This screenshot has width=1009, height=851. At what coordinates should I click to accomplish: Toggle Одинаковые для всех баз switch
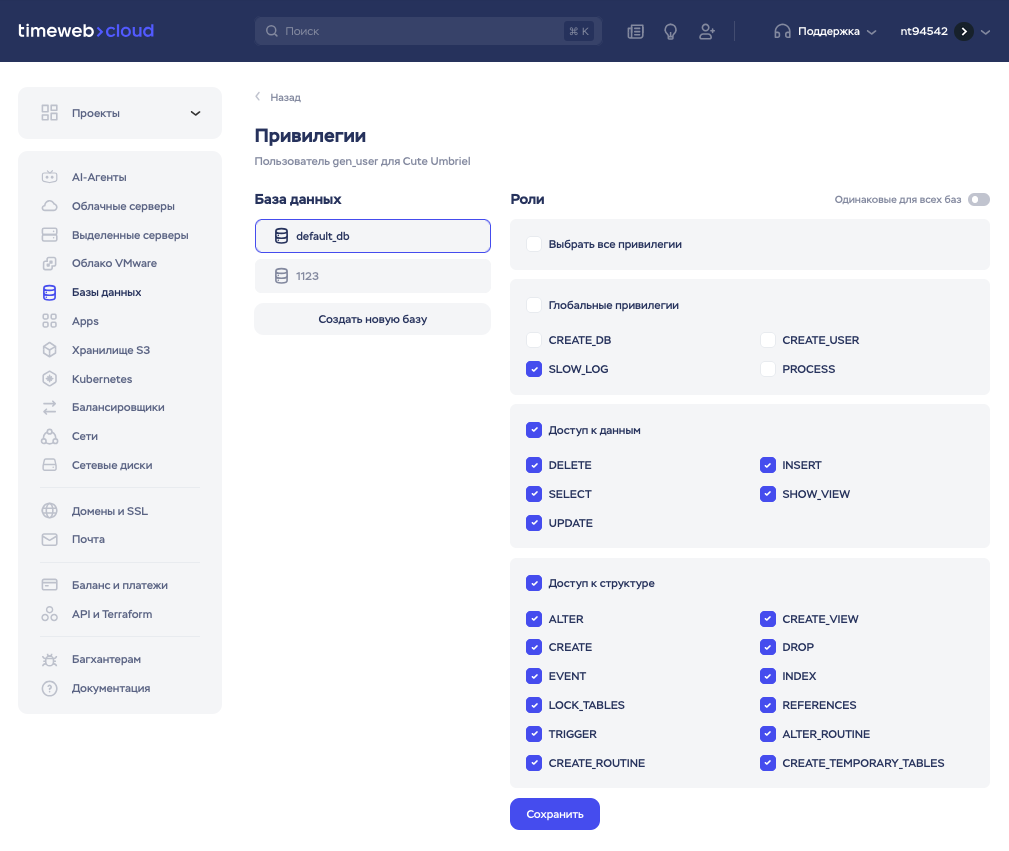(978, 199)
